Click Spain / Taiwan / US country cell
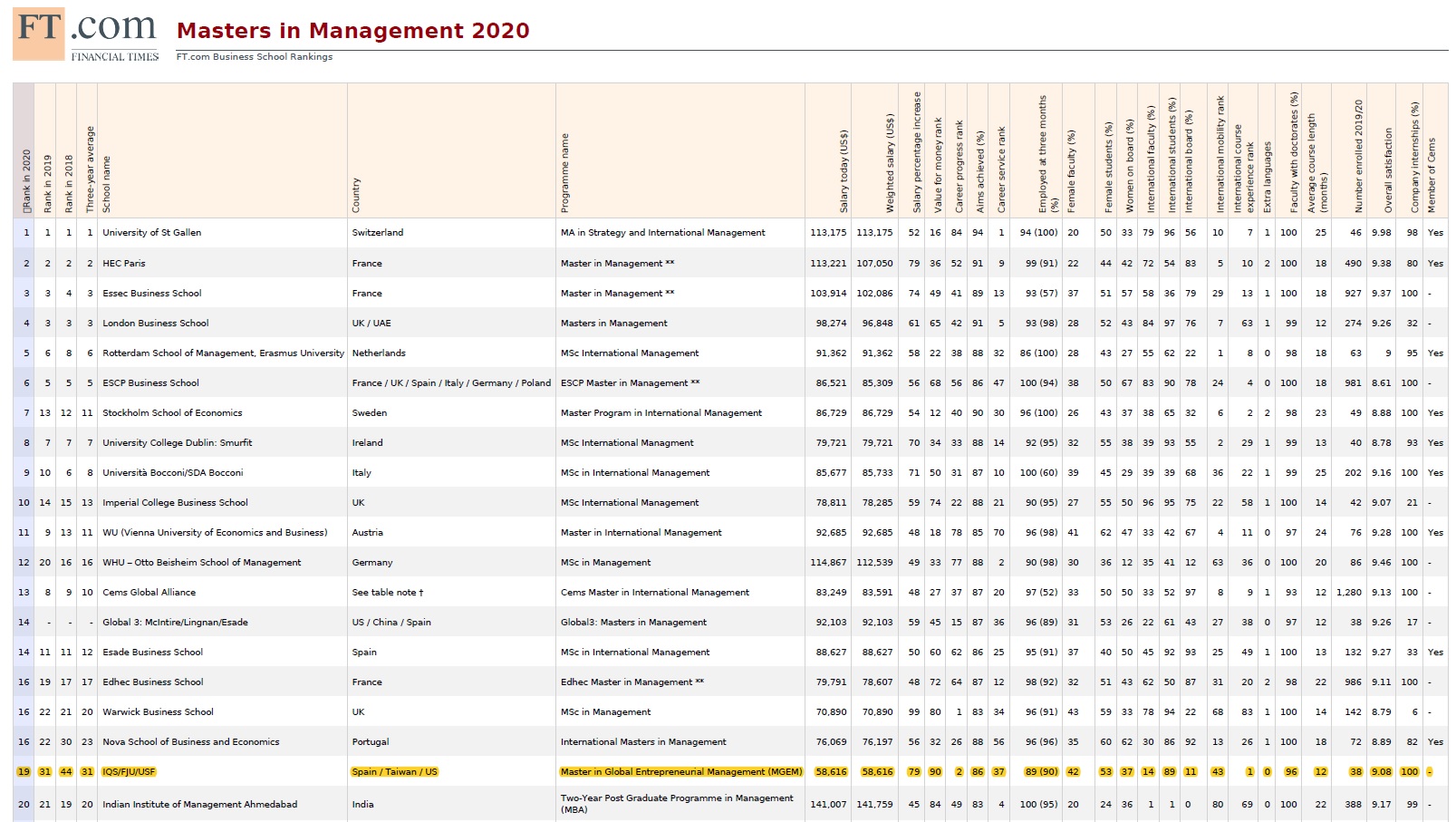Viewport: 1456px width, 822px height. tap(395, 772)
